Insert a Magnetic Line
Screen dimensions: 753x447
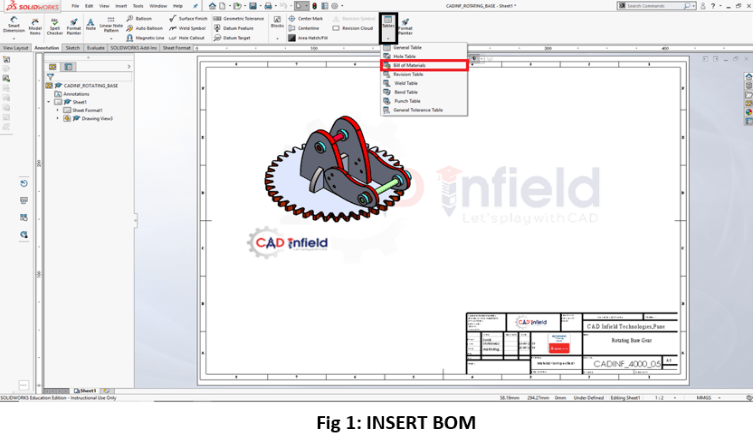145,38
